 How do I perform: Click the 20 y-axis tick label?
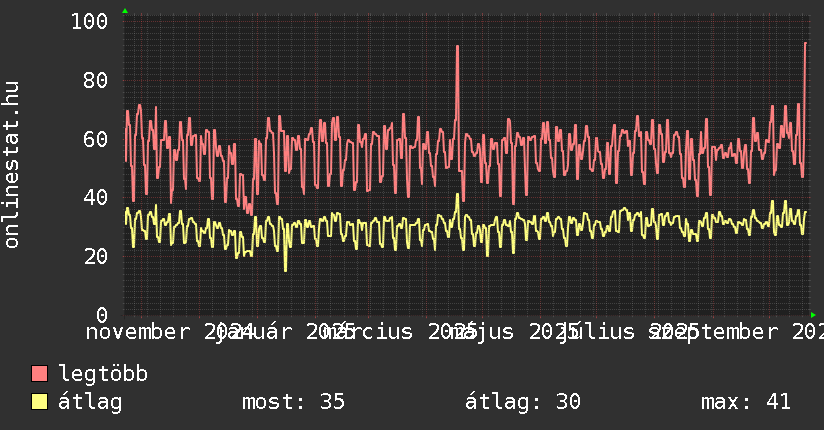(96, 256)
